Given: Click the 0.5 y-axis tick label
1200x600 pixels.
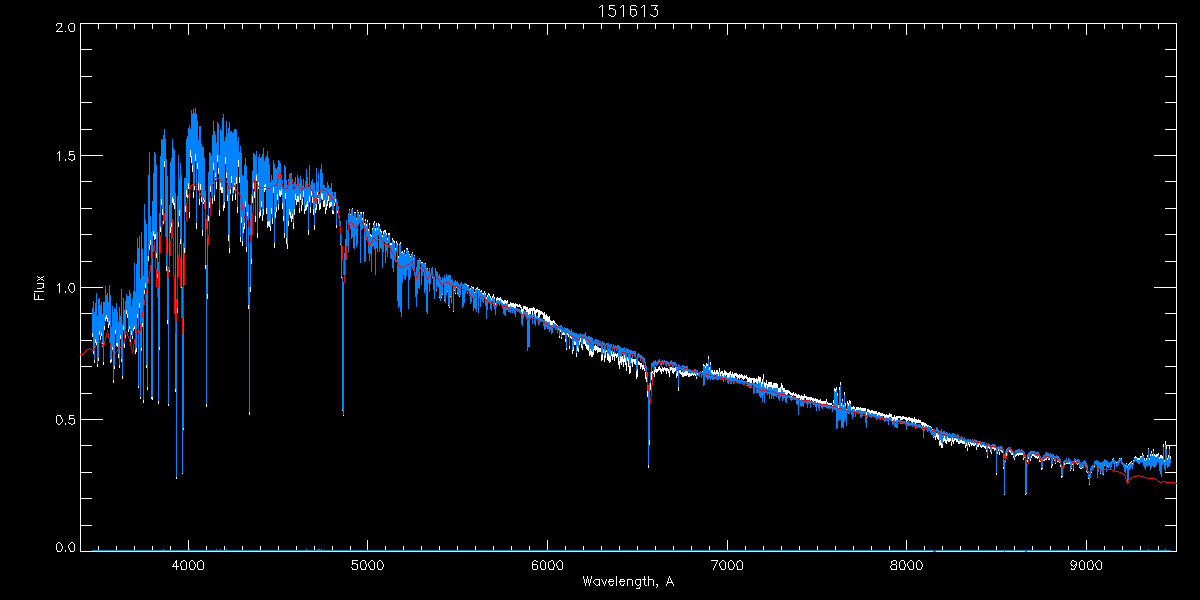Looking at the screenshot, I should [65, 419].
